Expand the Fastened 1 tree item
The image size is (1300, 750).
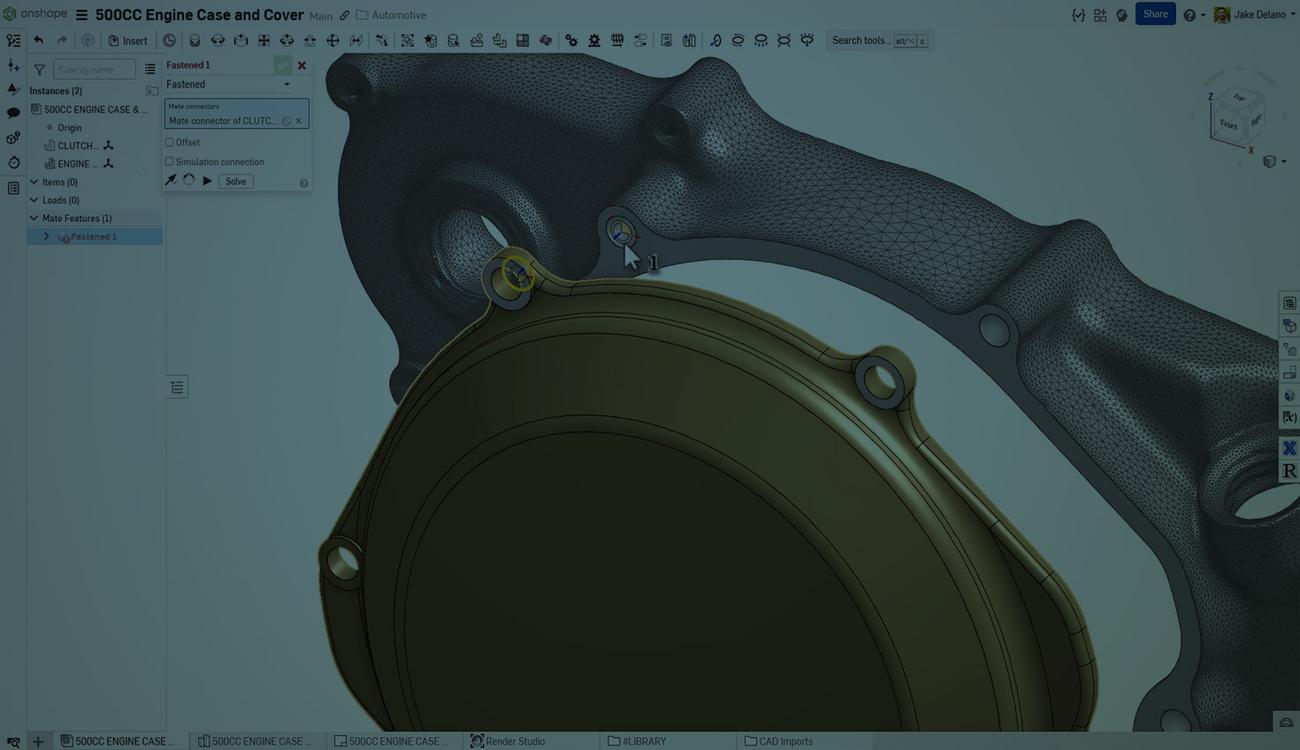point(45,236)
